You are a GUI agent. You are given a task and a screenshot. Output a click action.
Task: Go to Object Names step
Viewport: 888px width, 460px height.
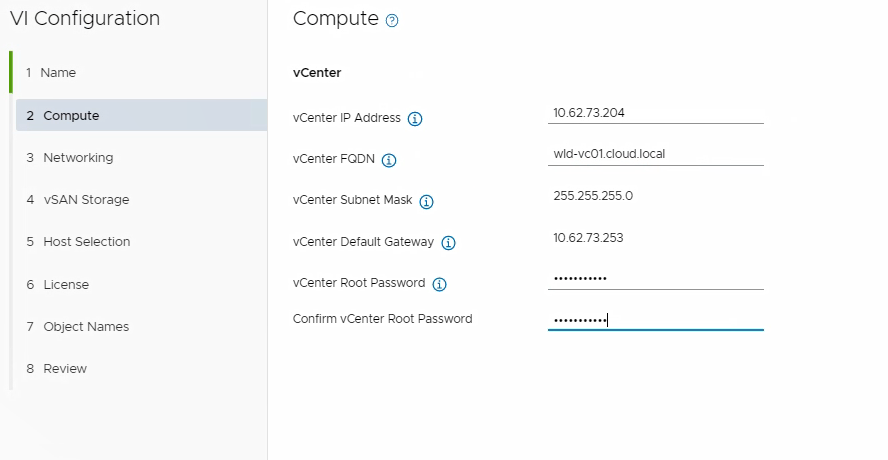(x=85, y=327)
